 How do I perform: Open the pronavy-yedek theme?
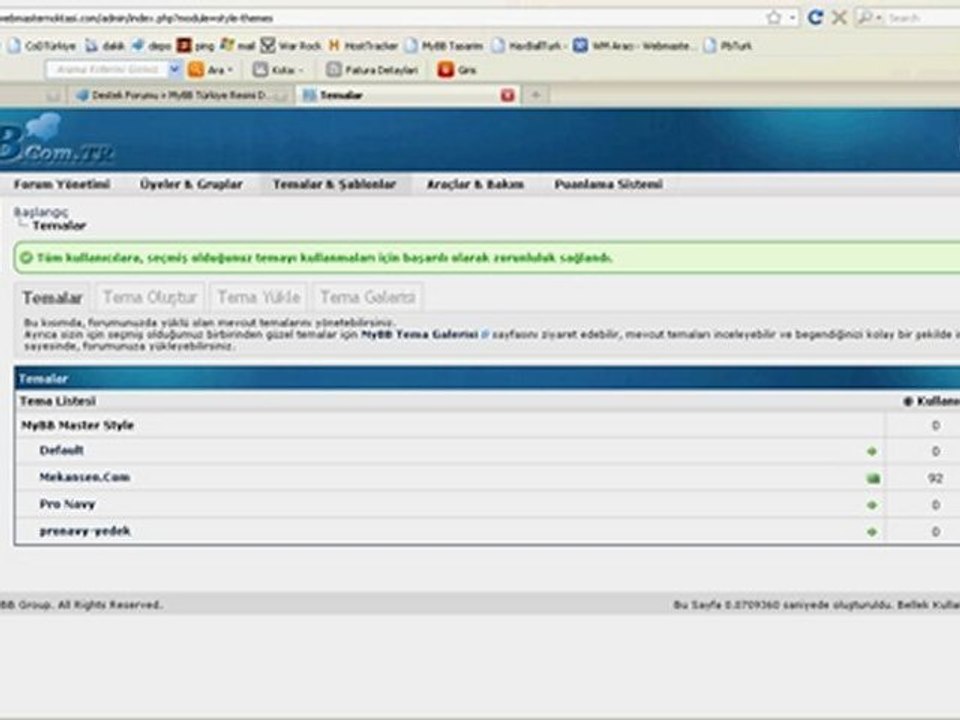[84, 531]
